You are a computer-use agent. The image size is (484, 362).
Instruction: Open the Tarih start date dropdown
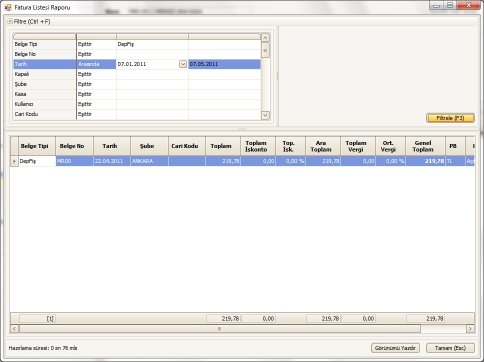coord(183,64)
